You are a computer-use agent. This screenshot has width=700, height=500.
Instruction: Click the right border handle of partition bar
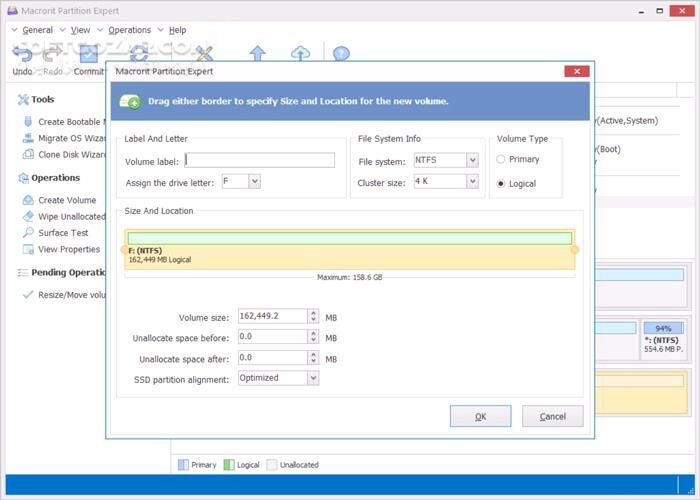pos(575,250)
